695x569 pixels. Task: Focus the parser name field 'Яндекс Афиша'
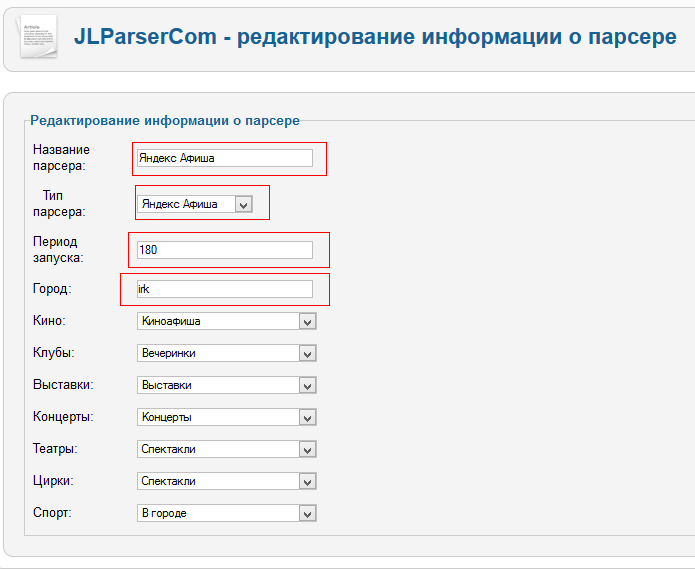tap(225, 158)
